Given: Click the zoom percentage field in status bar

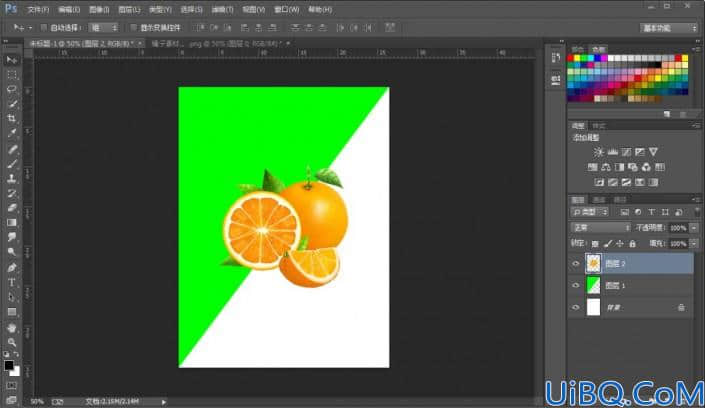Looking at the screenshot, I should point(37,402).
